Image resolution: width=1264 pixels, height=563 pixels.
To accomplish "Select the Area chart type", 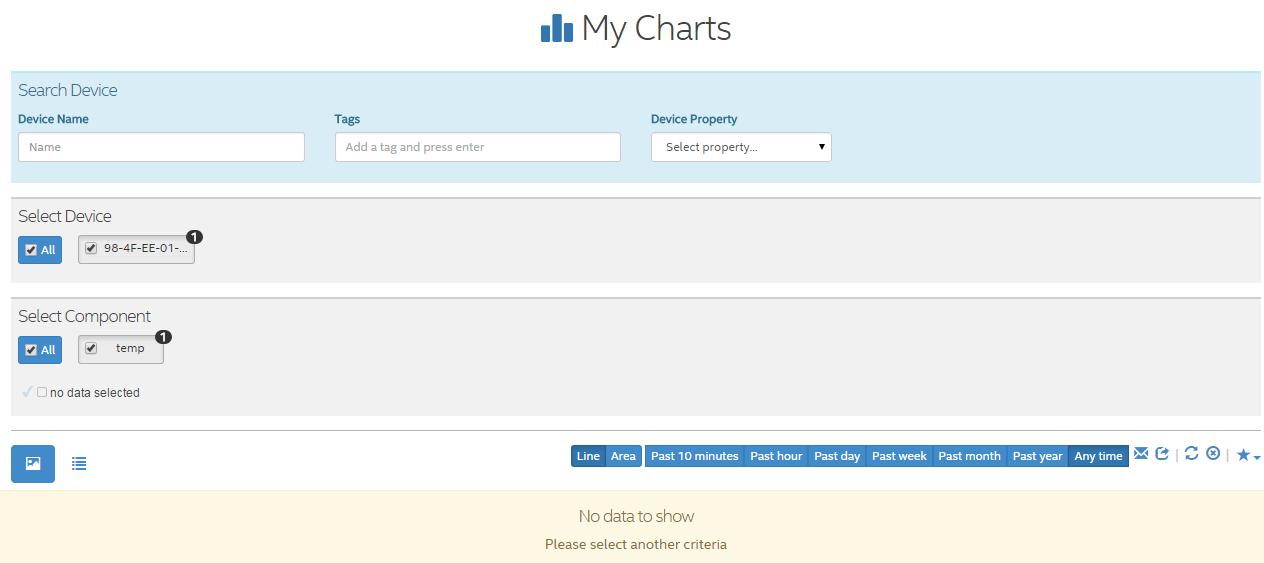I will (623, 456).
